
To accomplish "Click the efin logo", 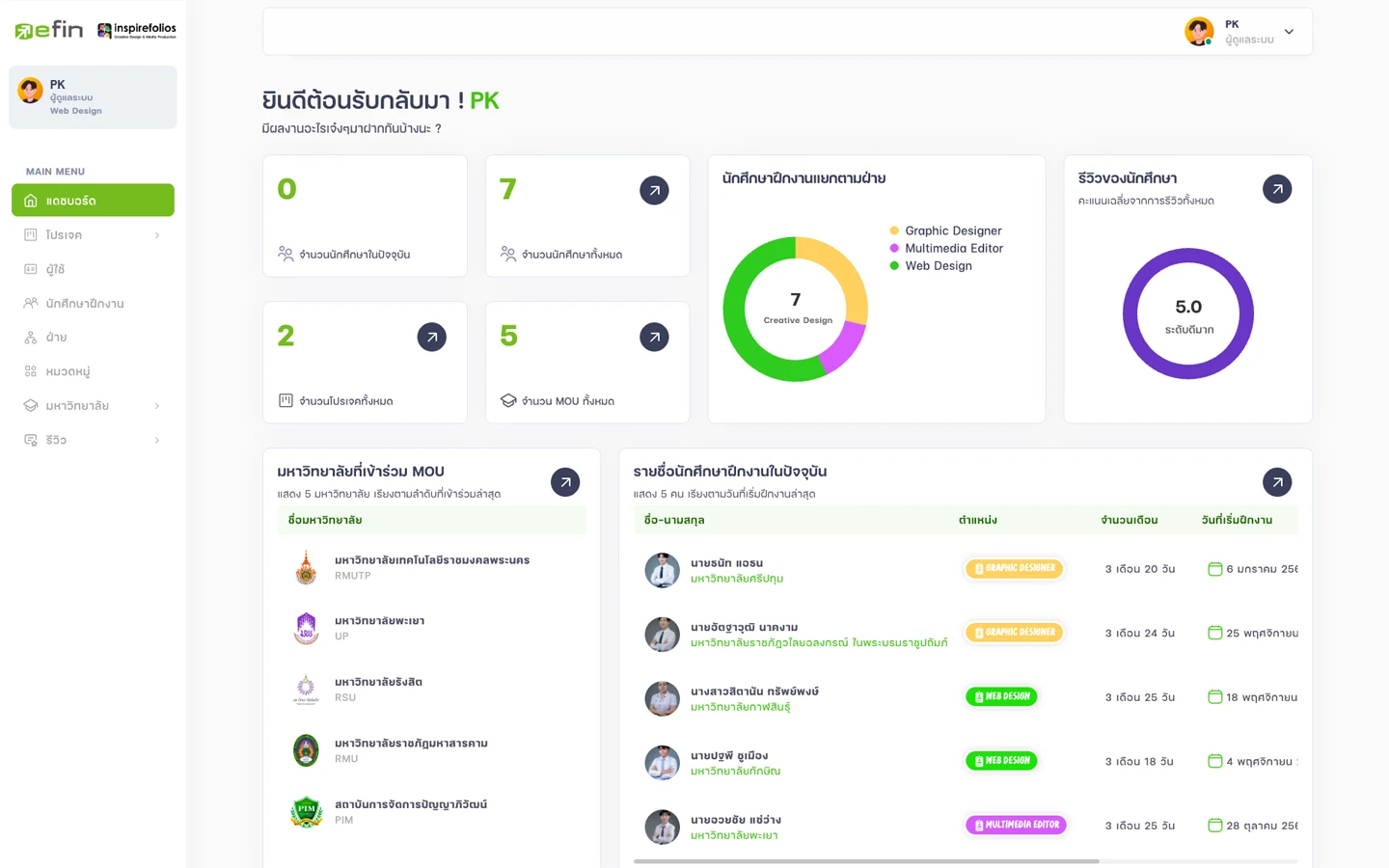I will coord(49,30).
